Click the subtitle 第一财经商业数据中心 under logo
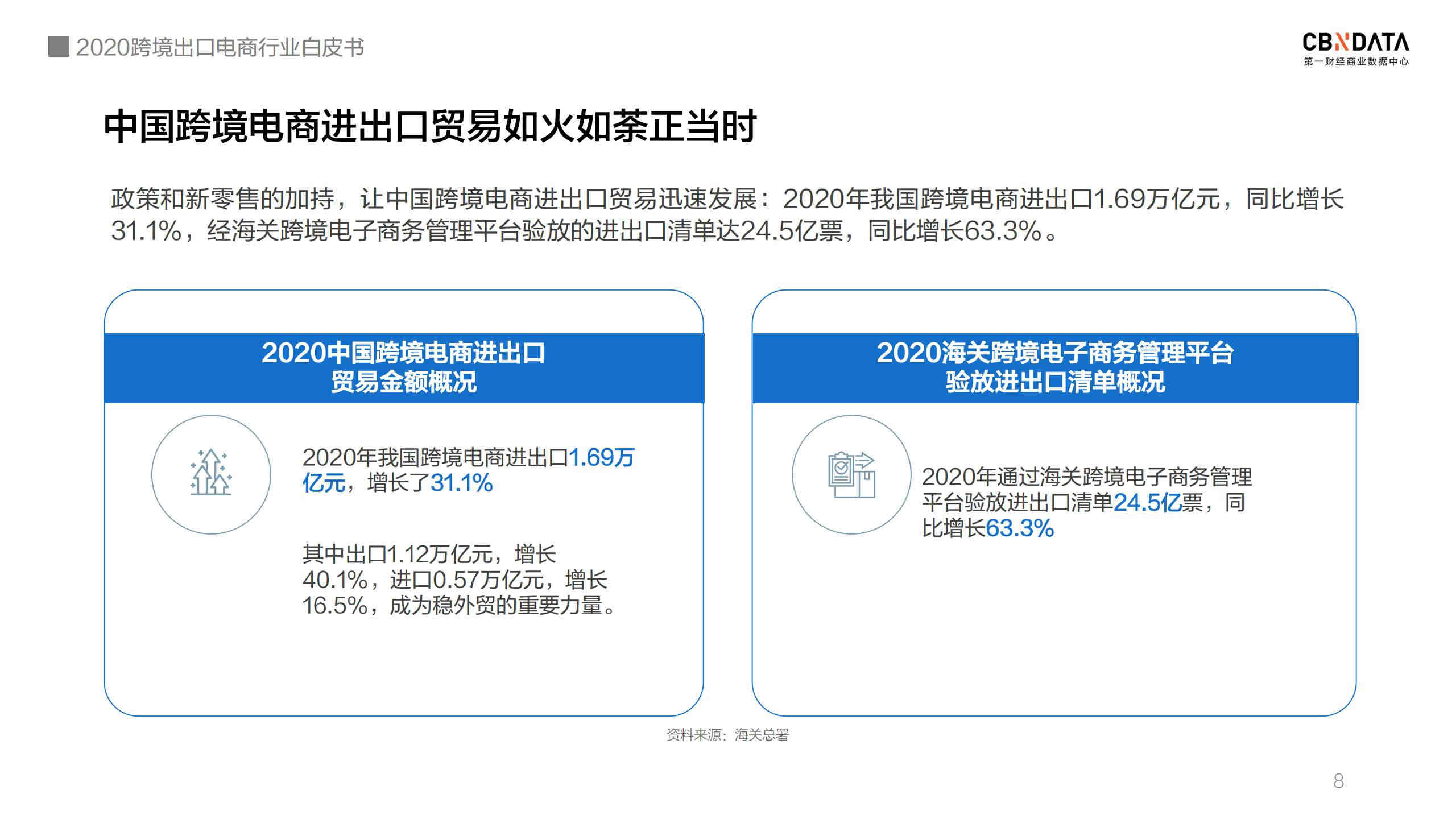 point(1356,61)
